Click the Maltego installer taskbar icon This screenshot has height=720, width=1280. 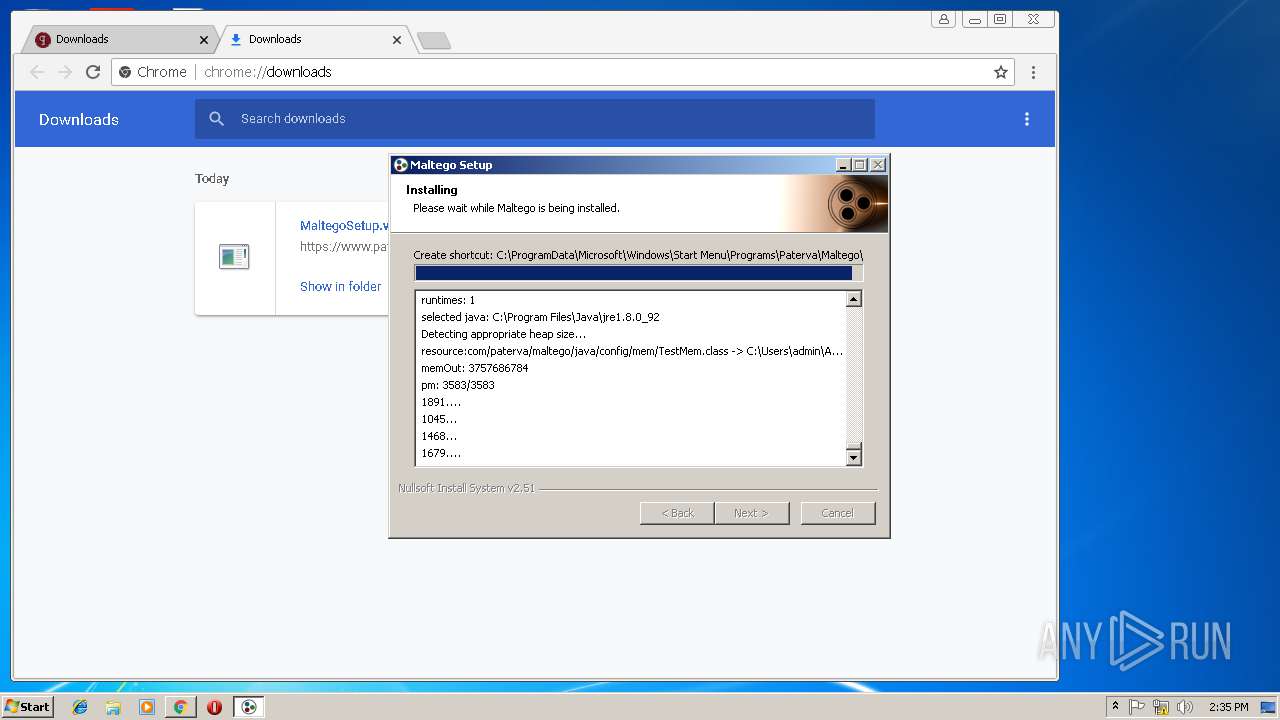point(249,707)
